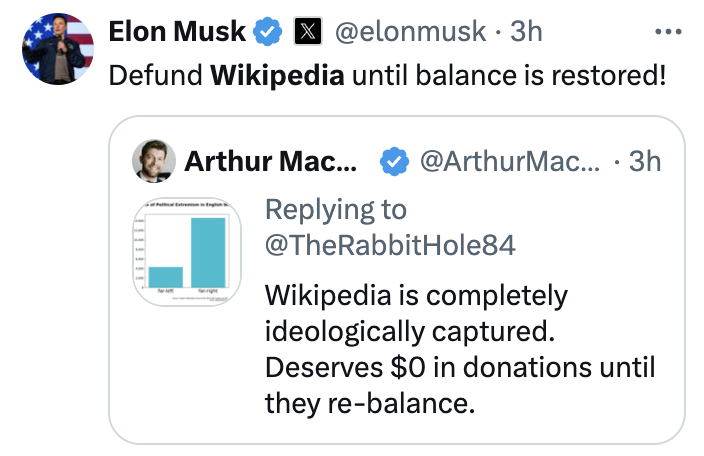Open the @TheRabbitHole84 mention
The width and height of the screenshot is (704, 456).
pos(390,244)
